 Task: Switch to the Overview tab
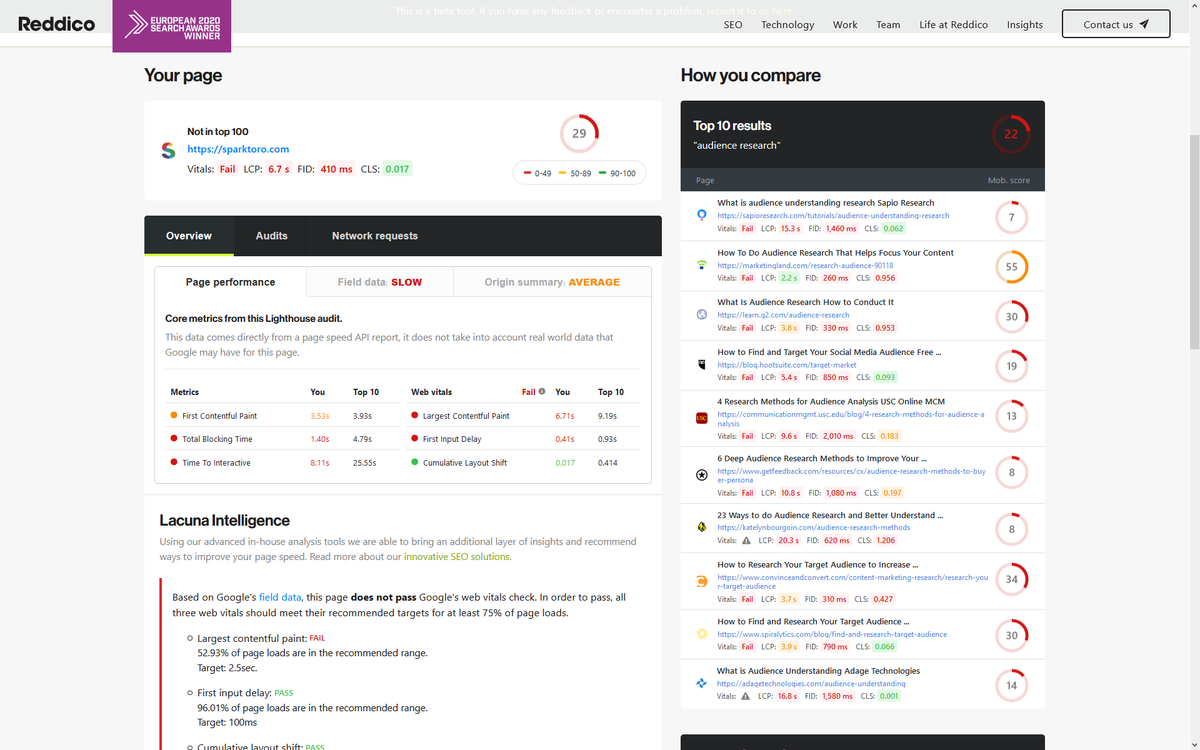pos(189,236)
